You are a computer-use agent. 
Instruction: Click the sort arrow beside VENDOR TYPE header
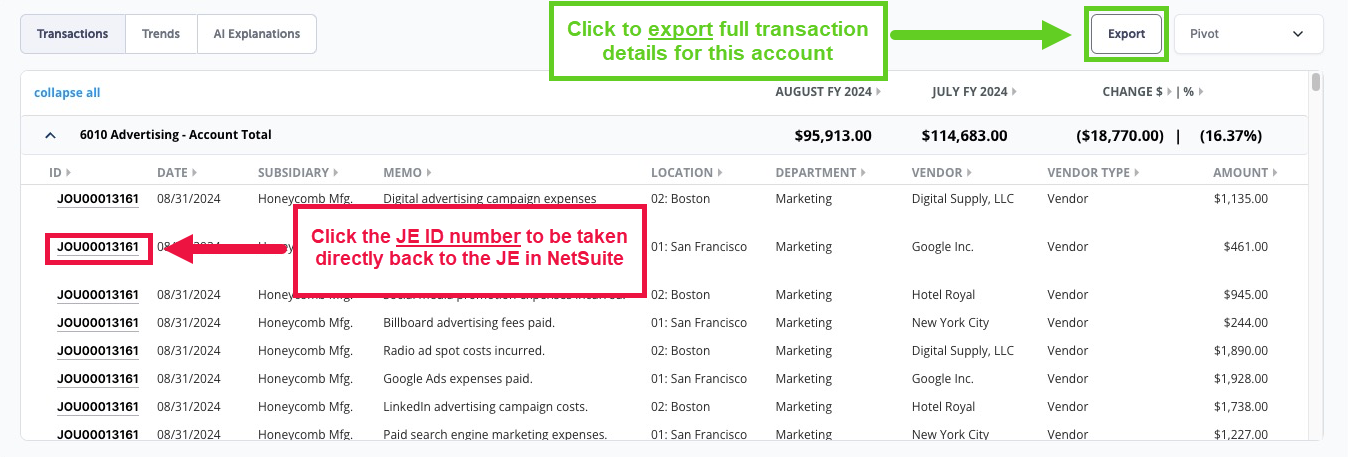coord(1136,173)
